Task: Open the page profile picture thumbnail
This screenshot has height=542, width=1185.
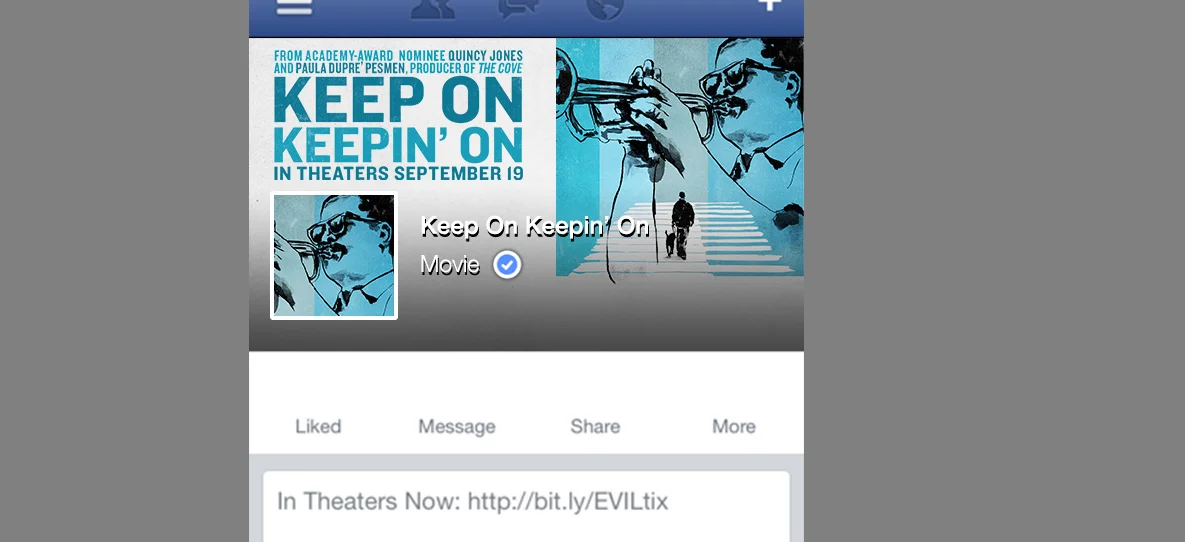Action: pyautogui.click(x=334, y=256)
